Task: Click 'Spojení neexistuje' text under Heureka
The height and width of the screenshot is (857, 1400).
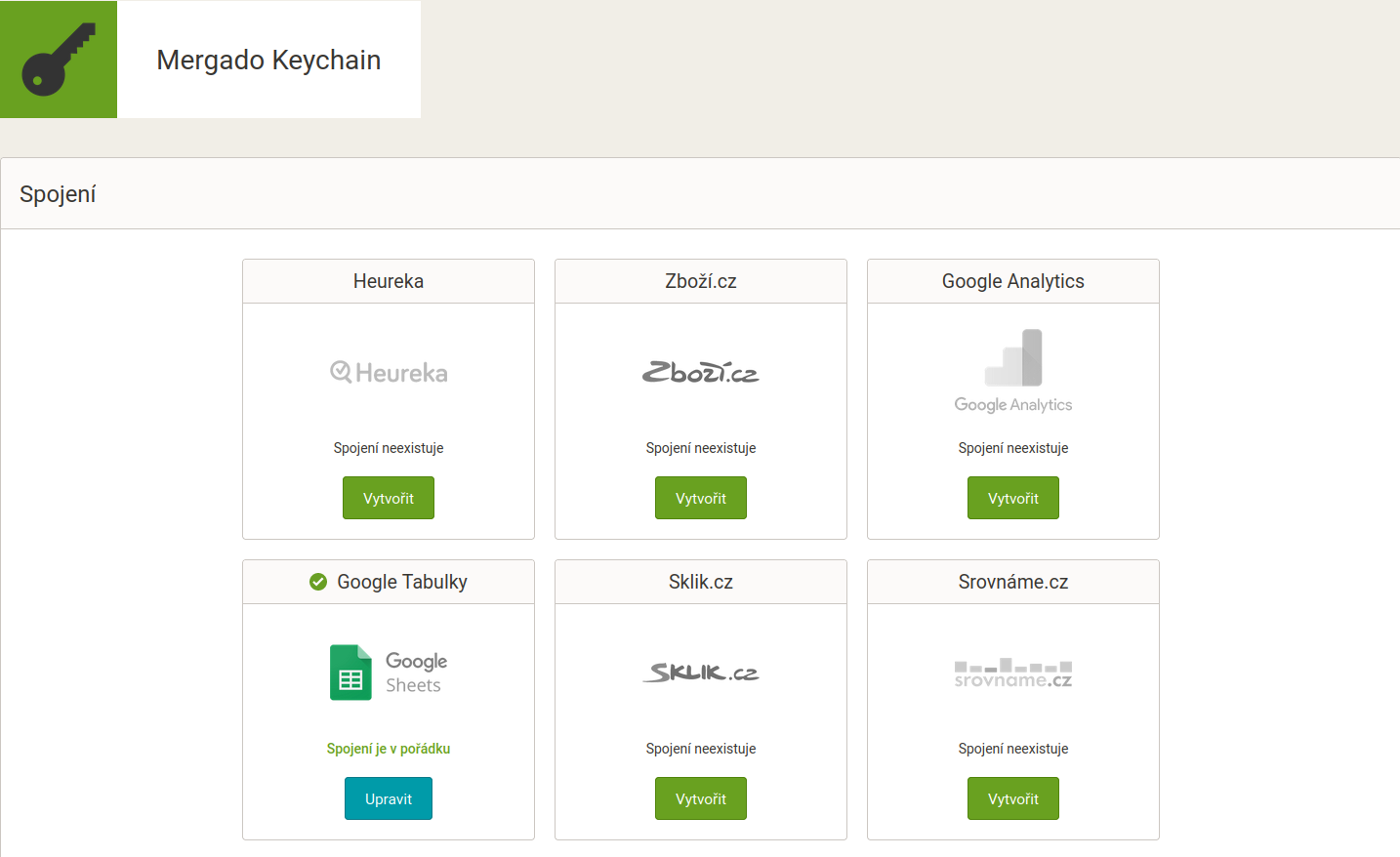Action: click(x=389, y=448)
